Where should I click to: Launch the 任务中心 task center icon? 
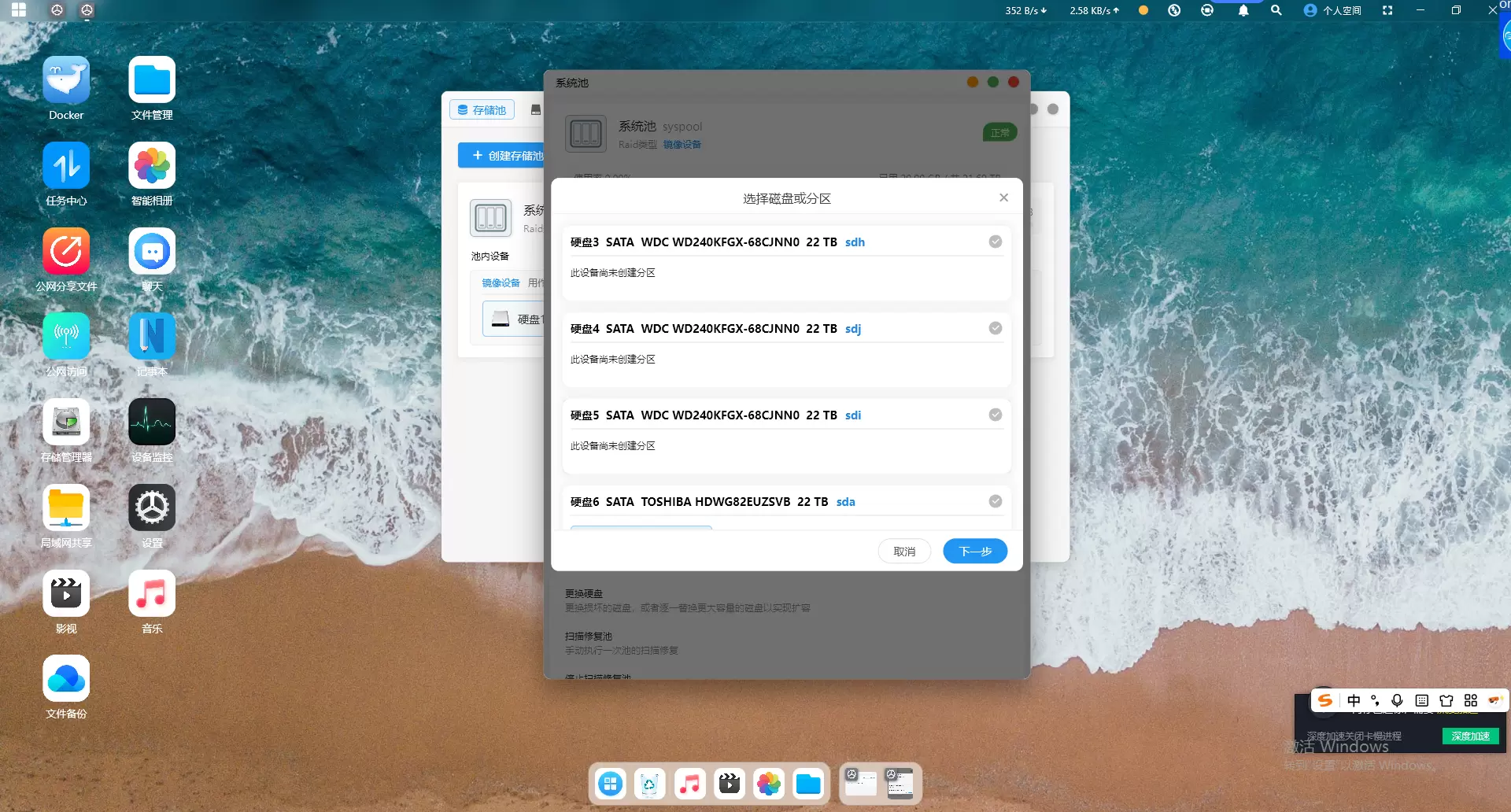pyautogui.click(x=66, y=166)
